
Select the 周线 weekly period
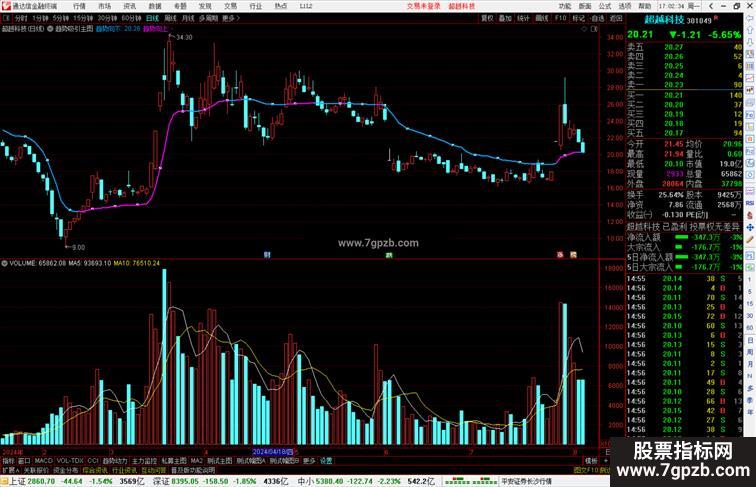click(x=170, y=18)
